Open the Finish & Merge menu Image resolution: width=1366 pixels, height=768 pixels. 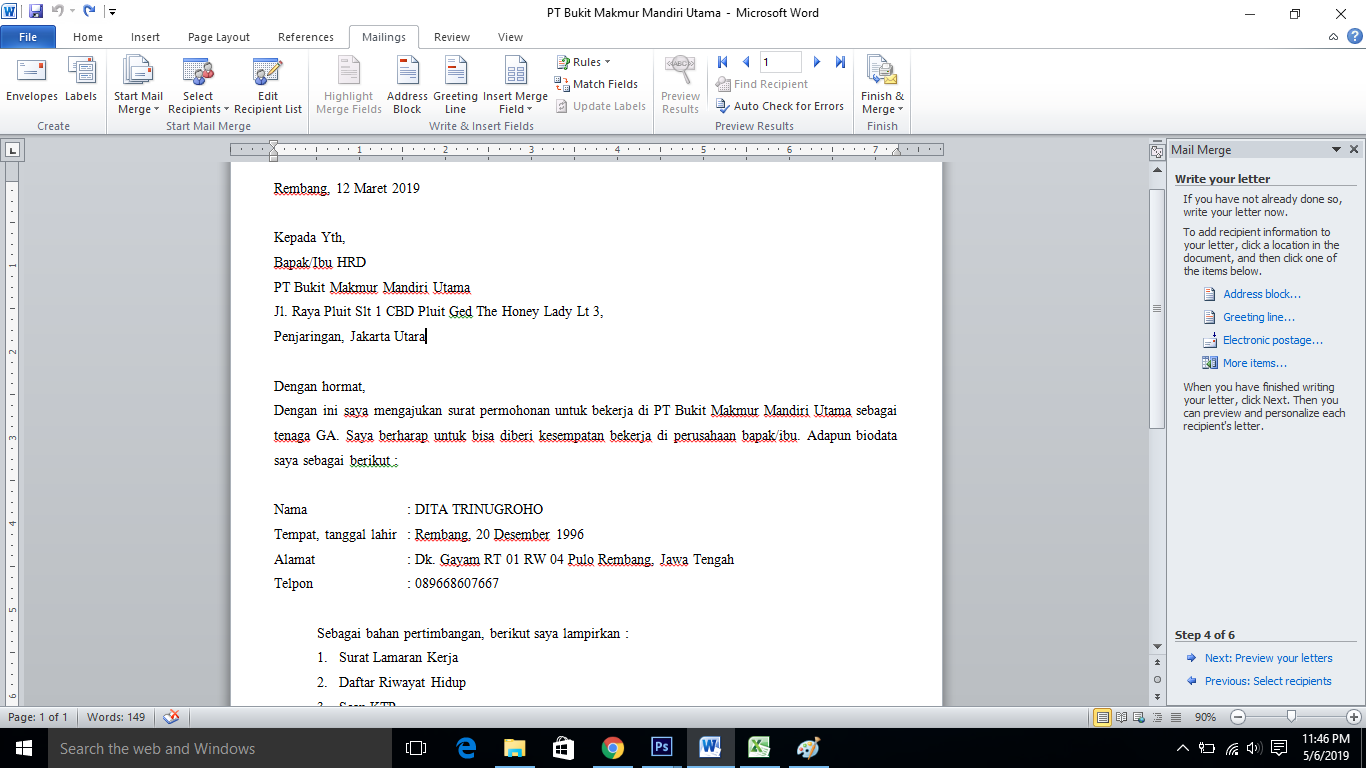point(881,84)
